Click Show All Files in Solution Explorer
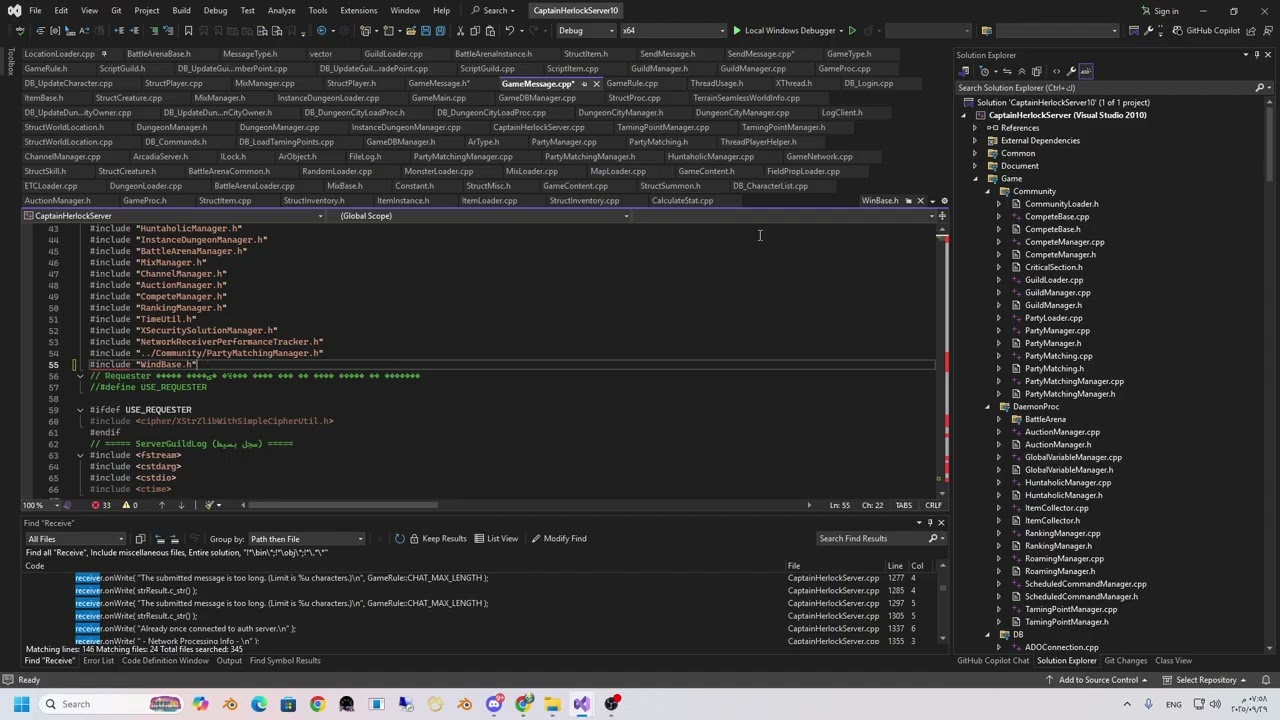 pyautogui.click(x=1037, y=71)
